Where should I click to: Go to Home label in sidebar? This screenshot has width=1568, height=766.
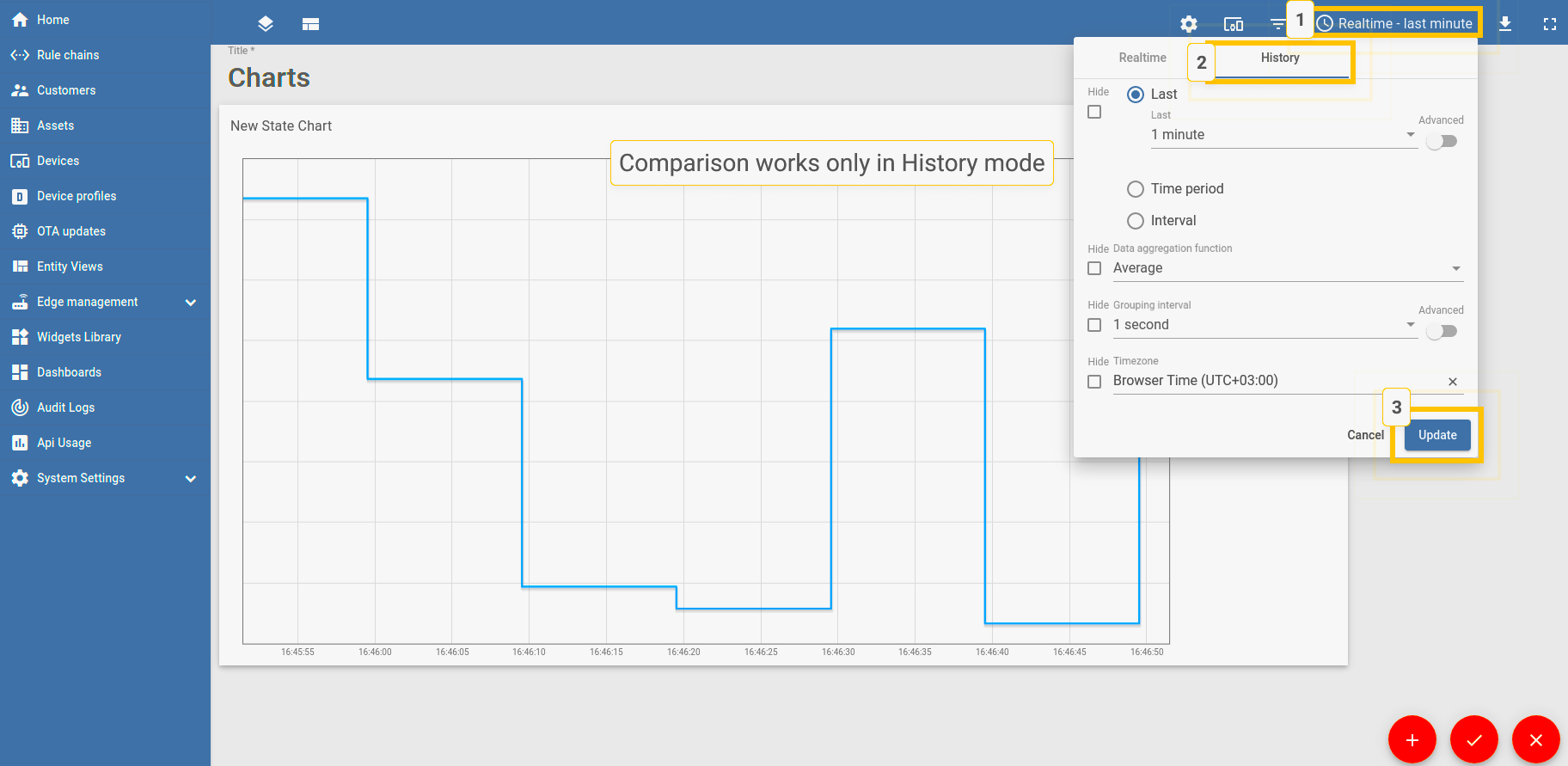52,20
